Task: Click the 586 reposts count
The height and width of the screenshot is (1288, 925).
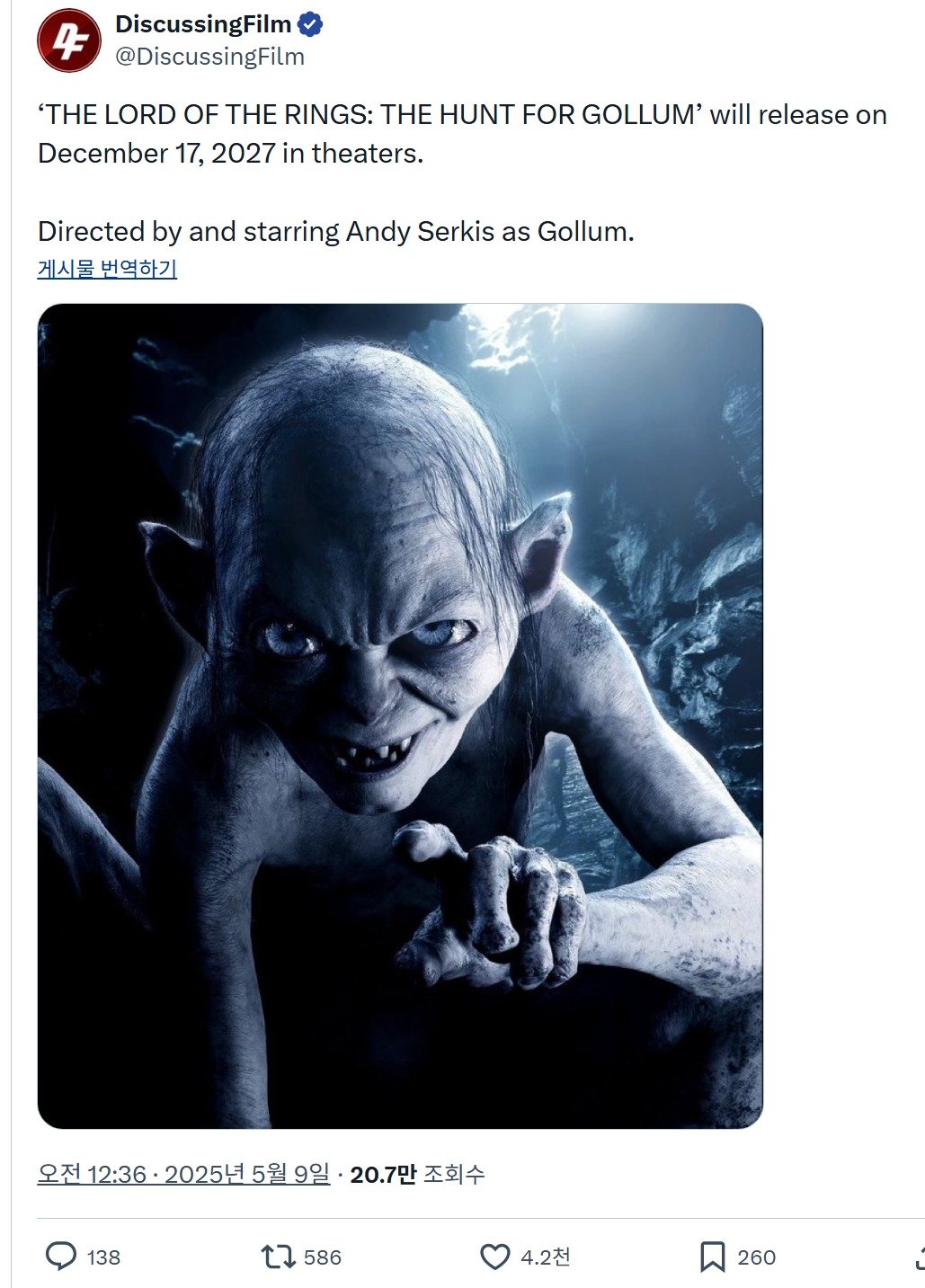Action: 323,1257
